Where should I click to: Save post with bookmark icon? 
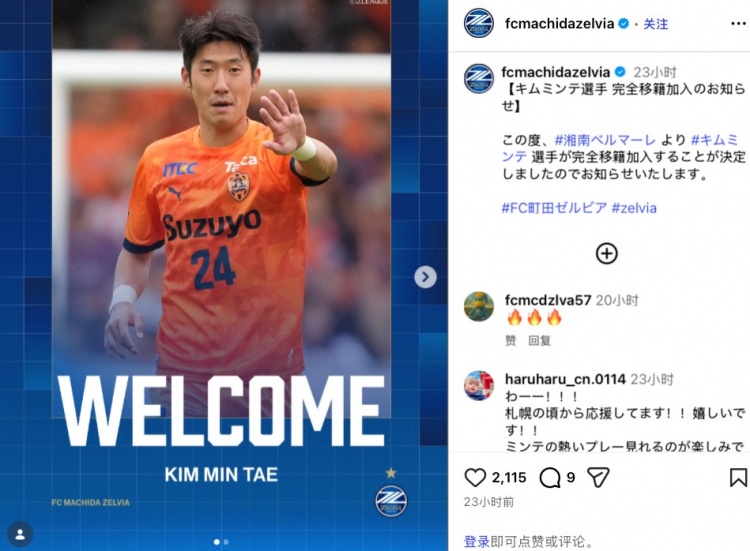click(x=738, y=477)
